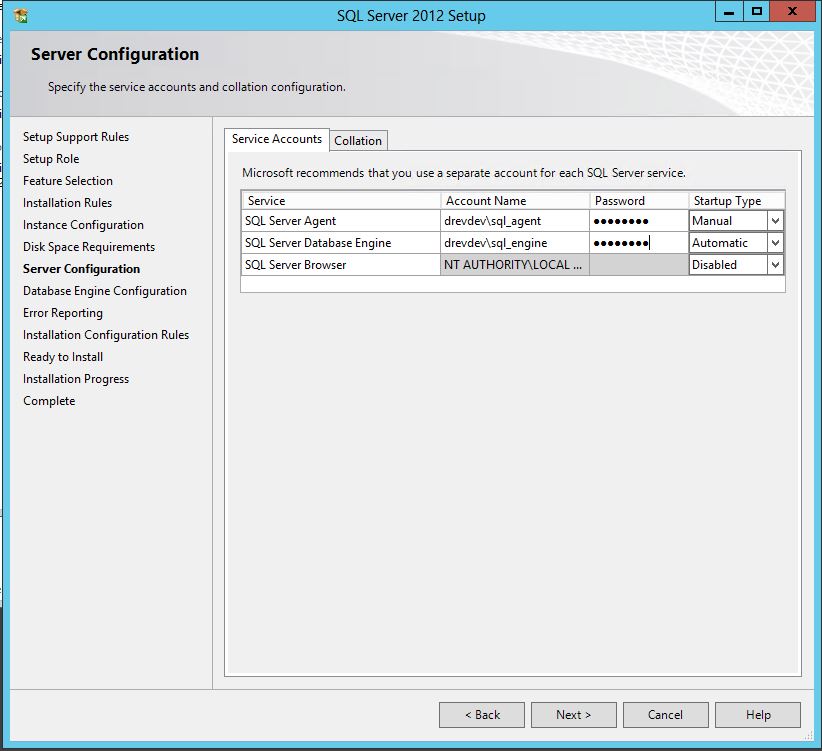The height and width of the screenshot is (751, 822).
Task: Click account name drevdev\sql_engine
Action: tap(515, 243)
